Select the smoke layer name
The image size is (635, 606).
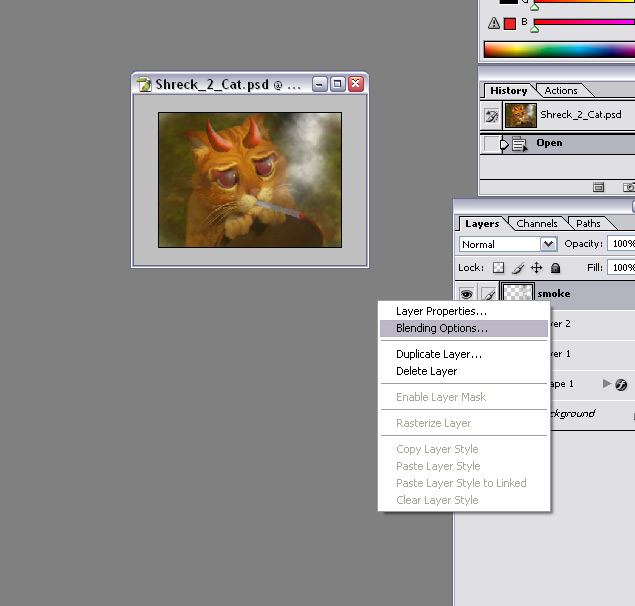click(554, 294)
